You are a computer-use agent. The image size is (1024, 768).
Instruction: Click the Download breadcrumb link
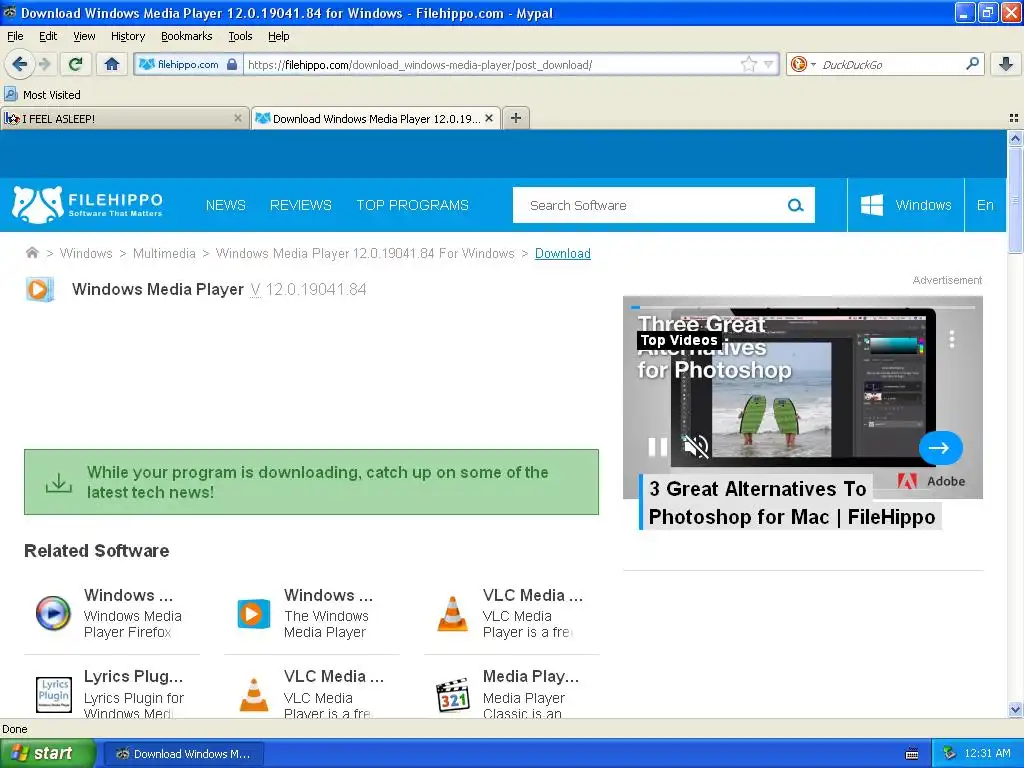(562, 253)
